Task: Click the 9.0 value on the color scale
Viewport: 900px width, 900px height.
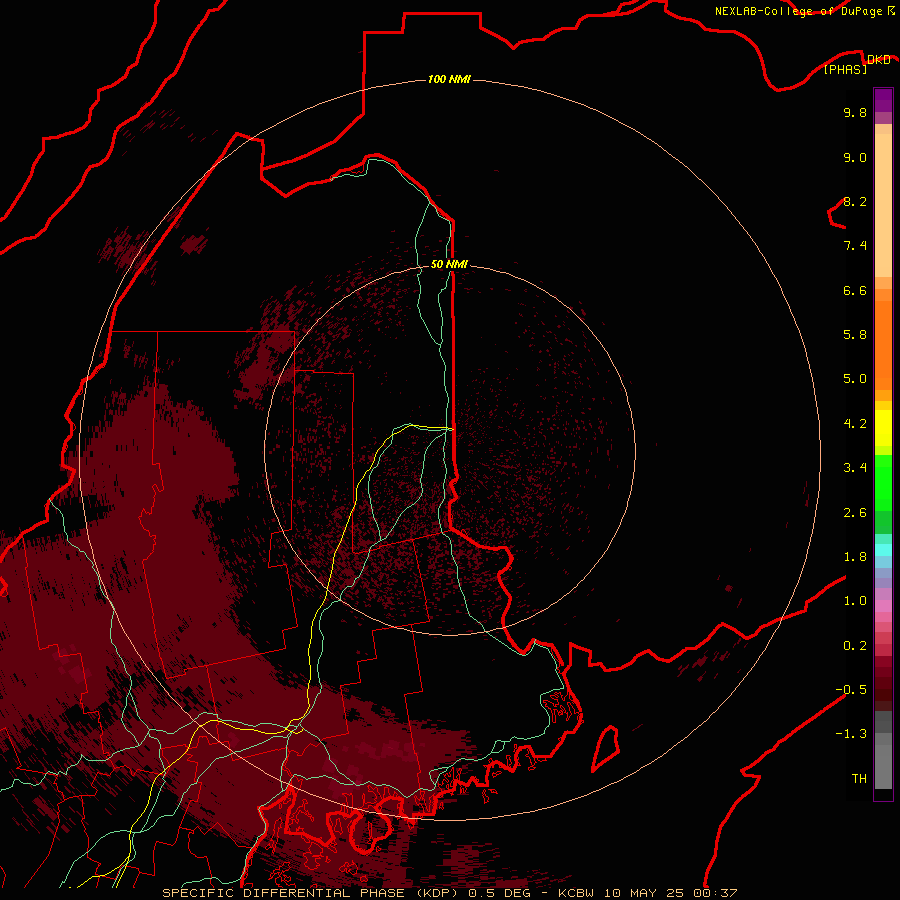Action: [x=855, y=157]
